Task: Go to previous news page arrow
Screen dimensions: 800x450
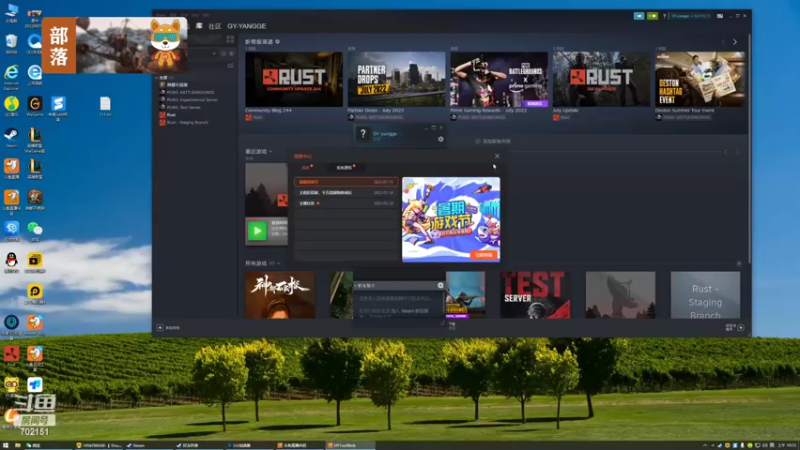Action: pyautogui.click(x=723, y=42)
